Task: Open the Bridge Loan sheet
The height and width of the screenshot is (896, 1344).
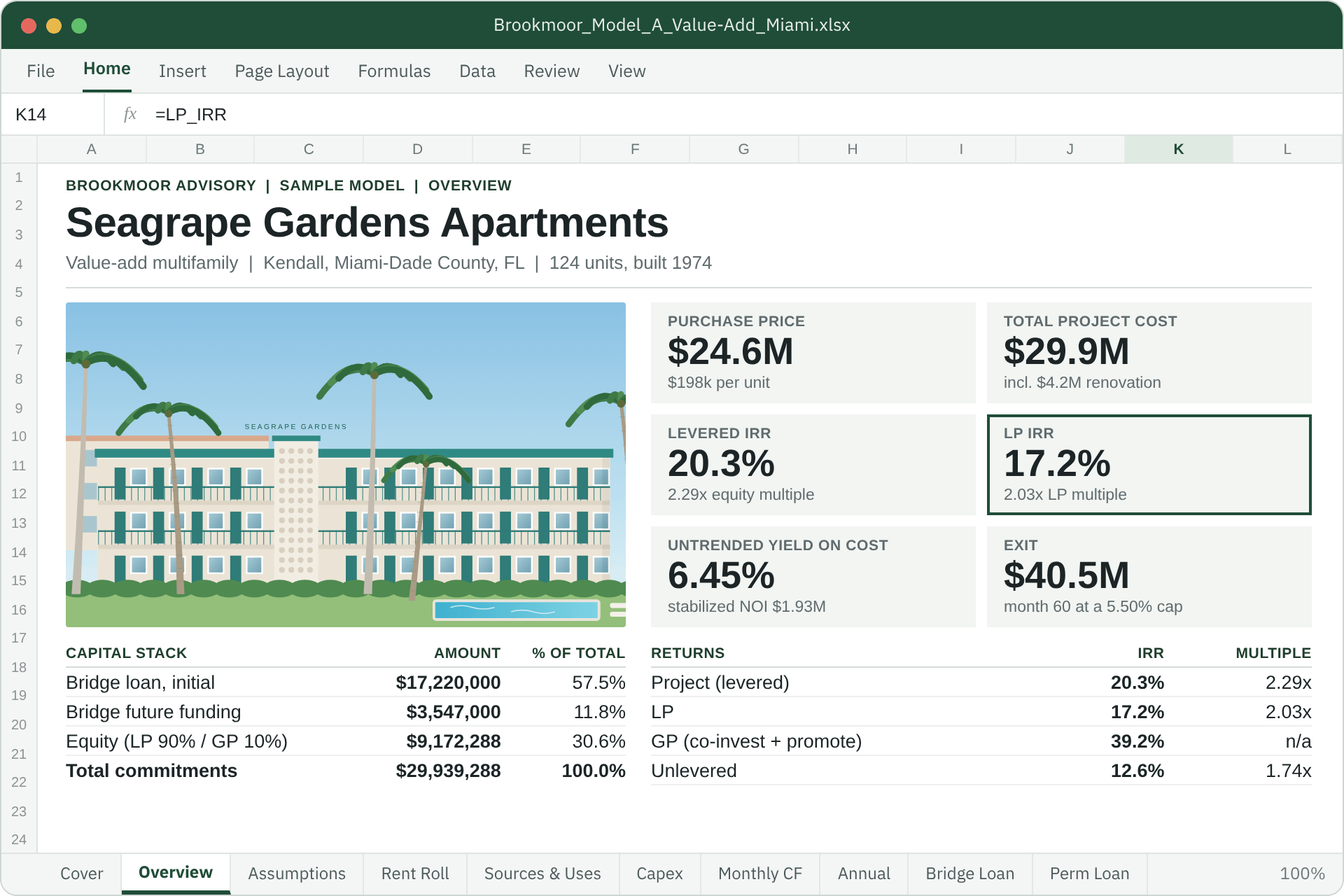Action: click(x=969, y=874)
